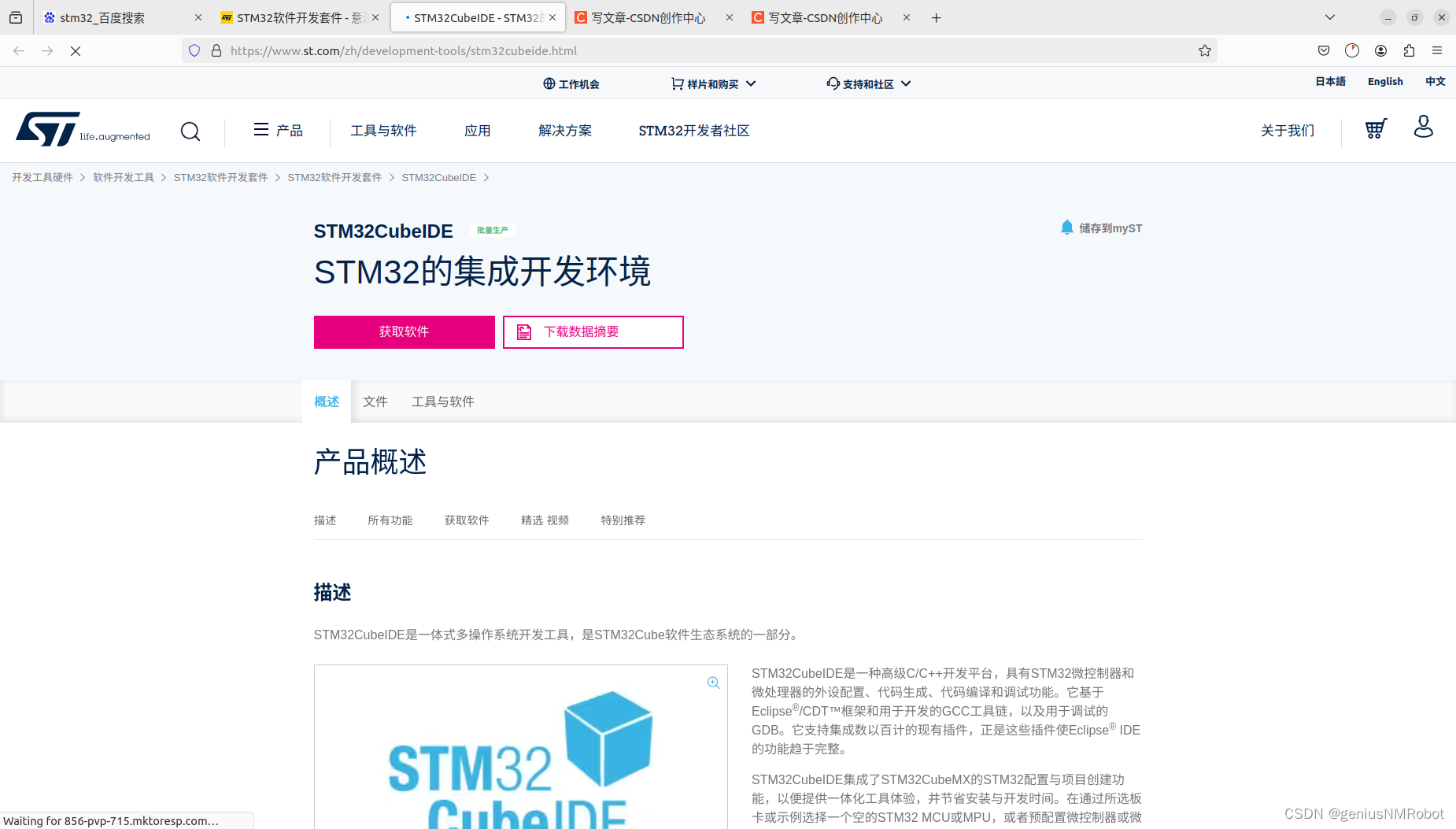Switch to the 工具与软件 product tab
Image resolution: width=1456 pixels, height=829 pixels.
point(443,402)
